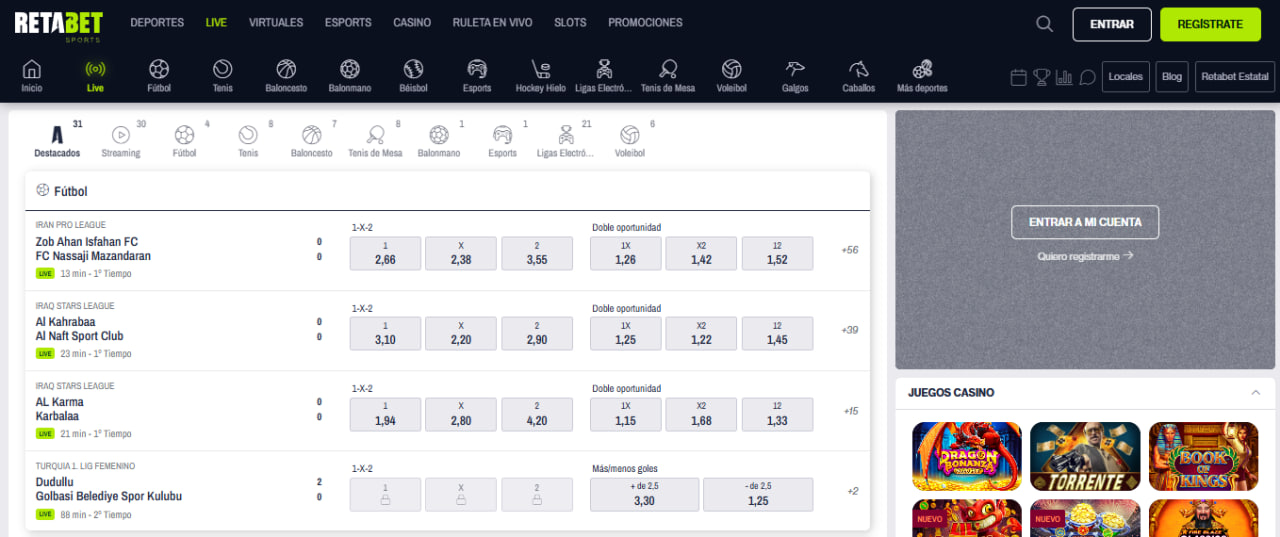Expand +15 more markets for AL Karma match
This screenshot has width=1280, height=537.
[850, 411]
